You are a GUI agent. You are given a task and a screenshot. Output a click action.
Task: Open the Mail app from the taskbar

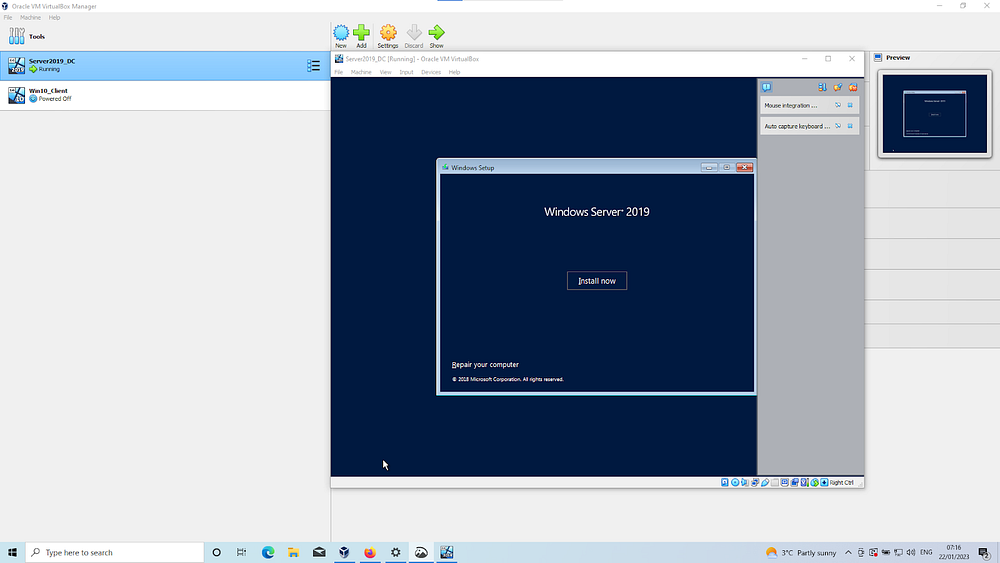(x=319, y=552)
